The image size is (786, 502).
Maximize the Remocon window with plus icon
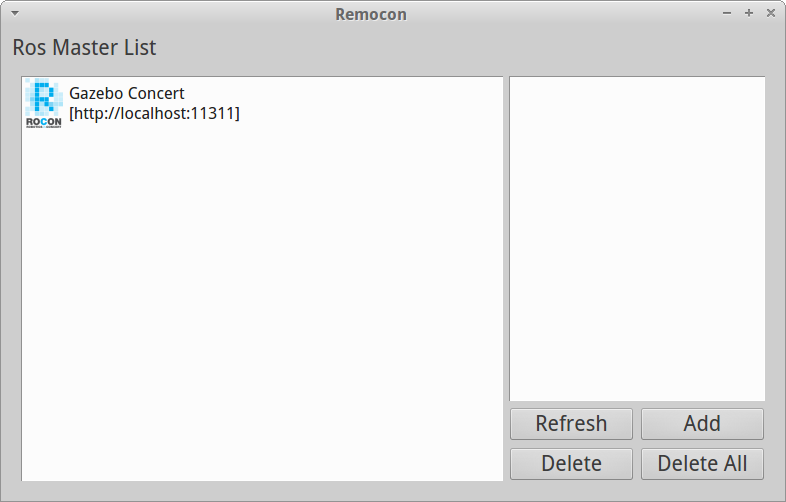(x=749, y=14)
